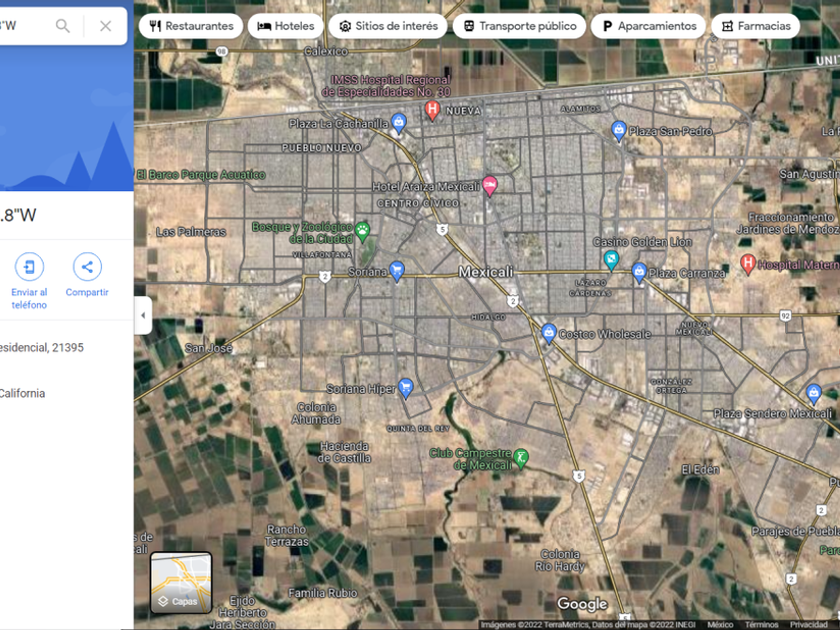
Task: Click the Soriana cart marker near Route 2
Action: [x=396, y=271]
